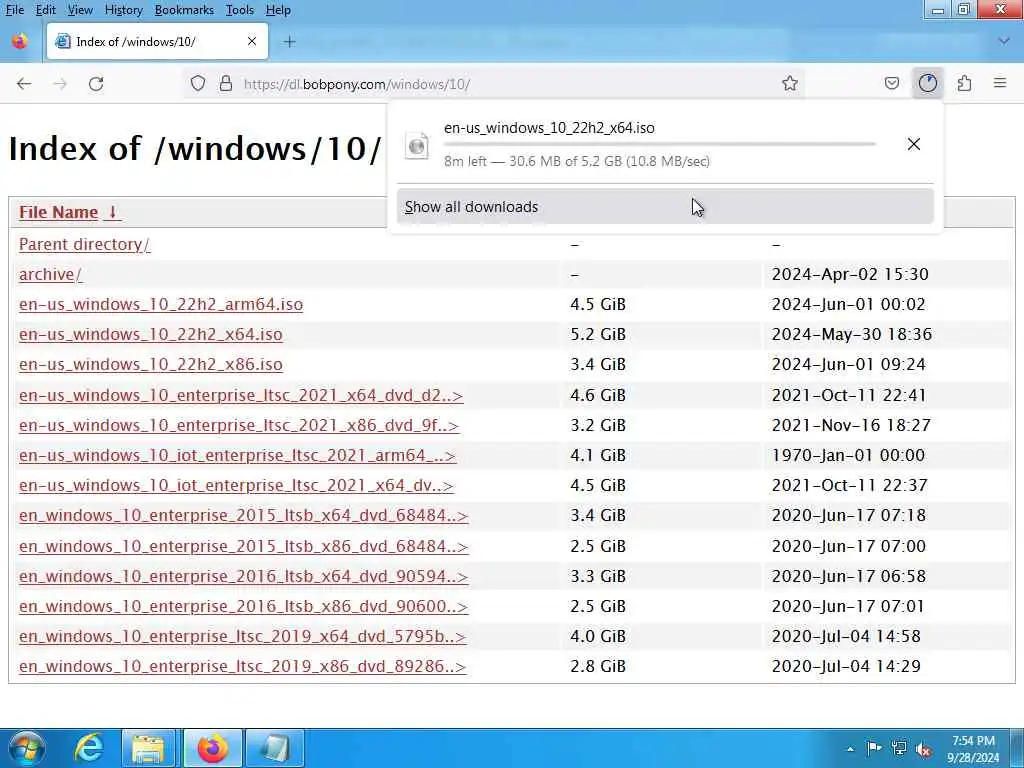
Task: Open the File menu
Action: click(14, 10)
